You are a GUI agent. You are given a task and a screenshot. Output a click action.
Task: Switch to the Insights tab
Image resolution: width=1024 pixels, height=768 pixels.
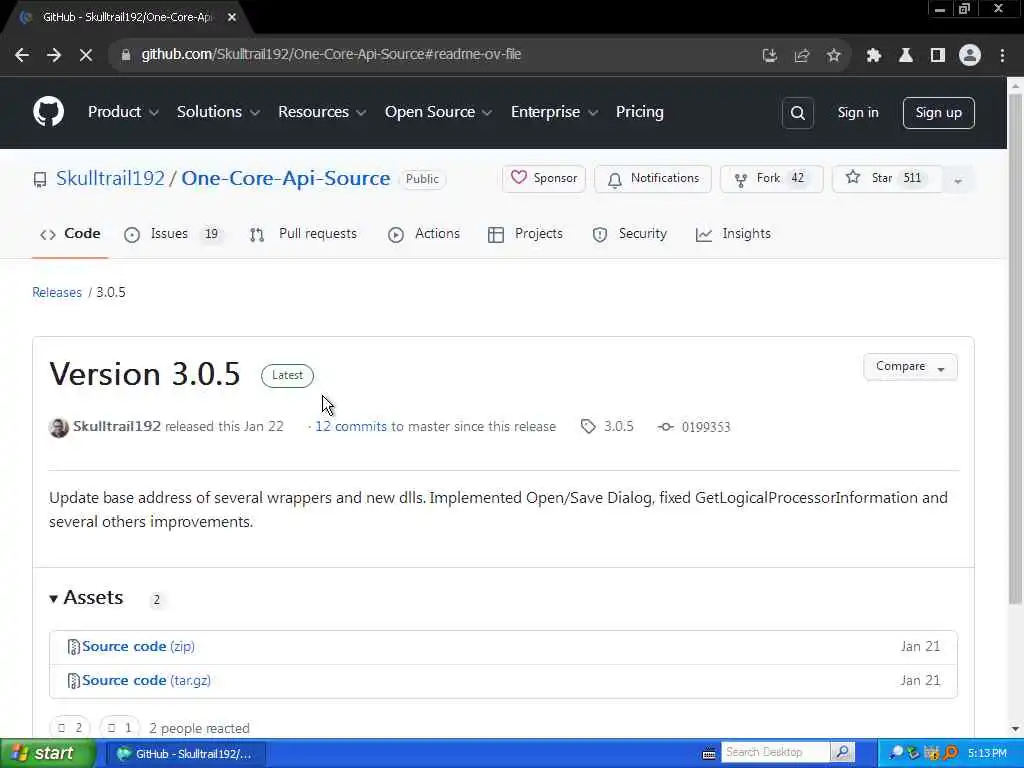click(x=733, y=234)
